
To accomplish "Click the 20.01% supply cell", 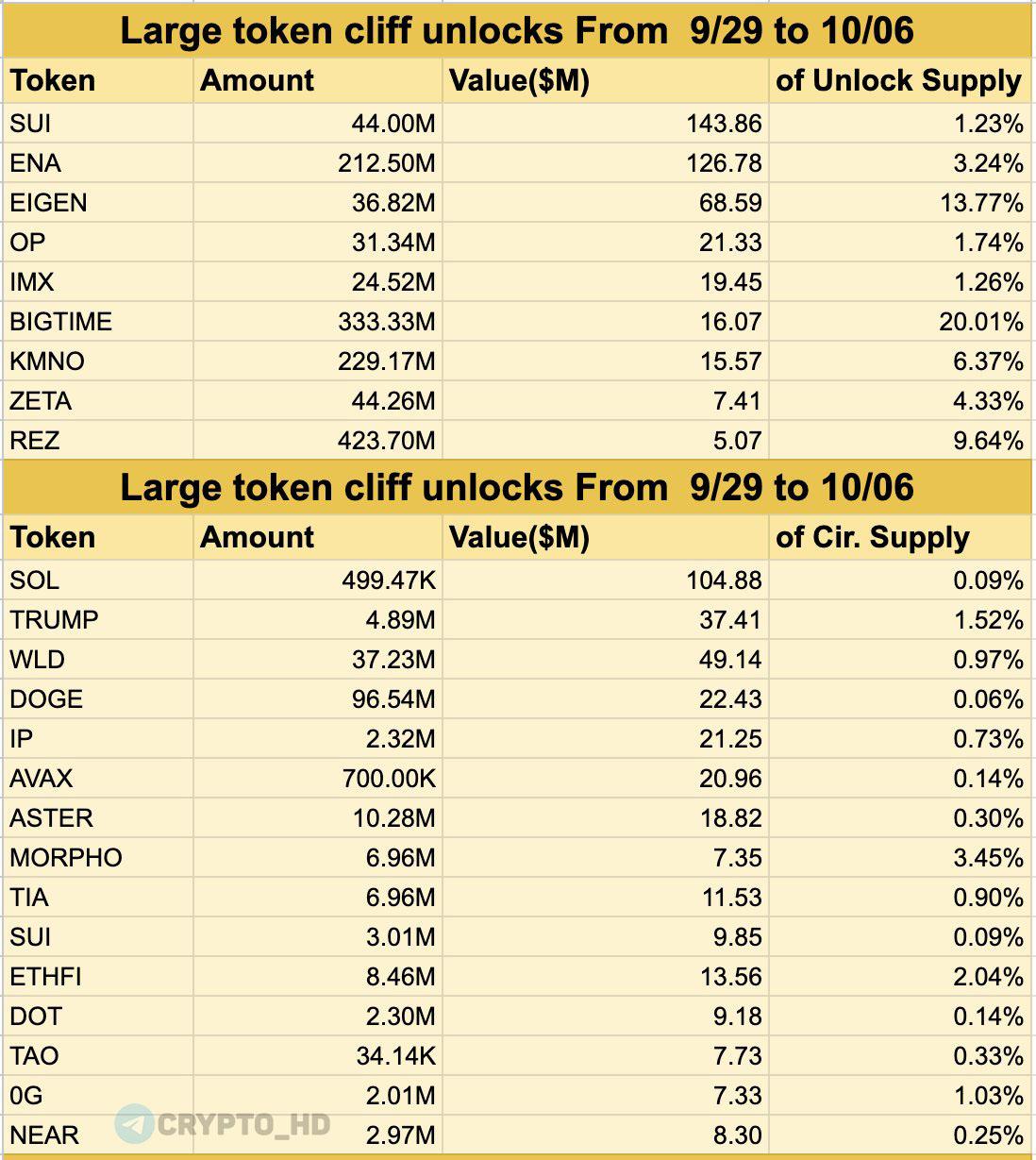I will [981, 322].
